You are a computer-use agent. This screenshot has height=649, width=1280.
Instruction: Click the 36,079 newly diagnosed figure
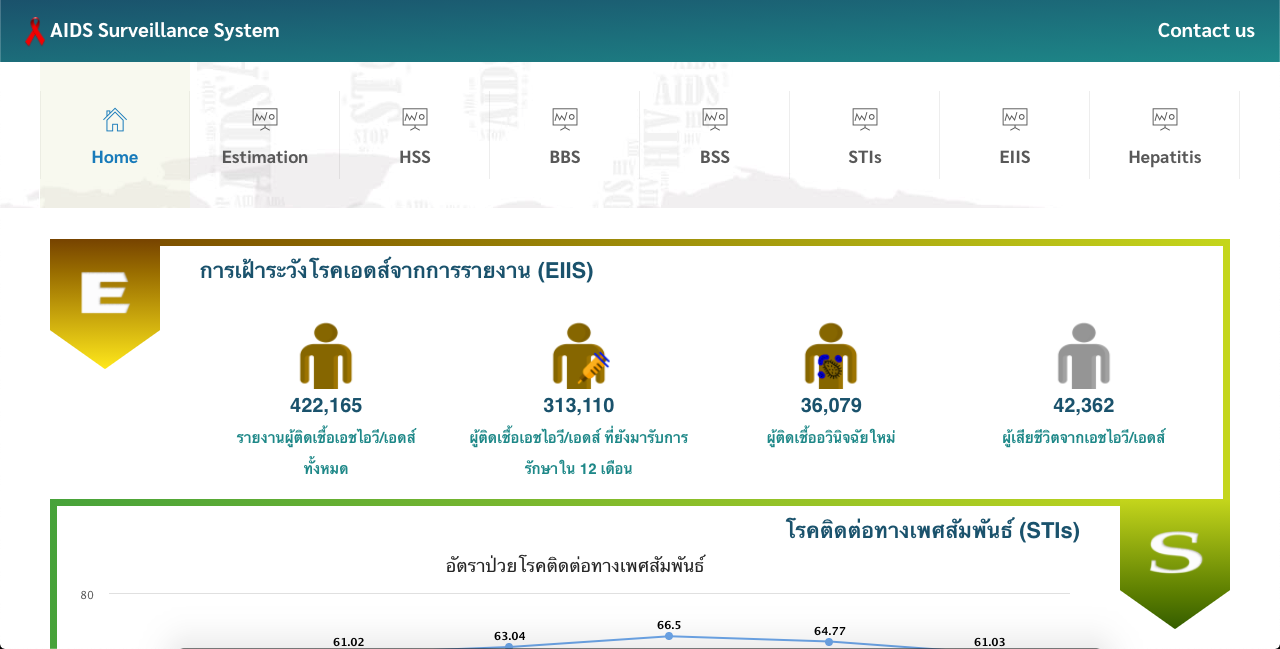coord(831,406)
